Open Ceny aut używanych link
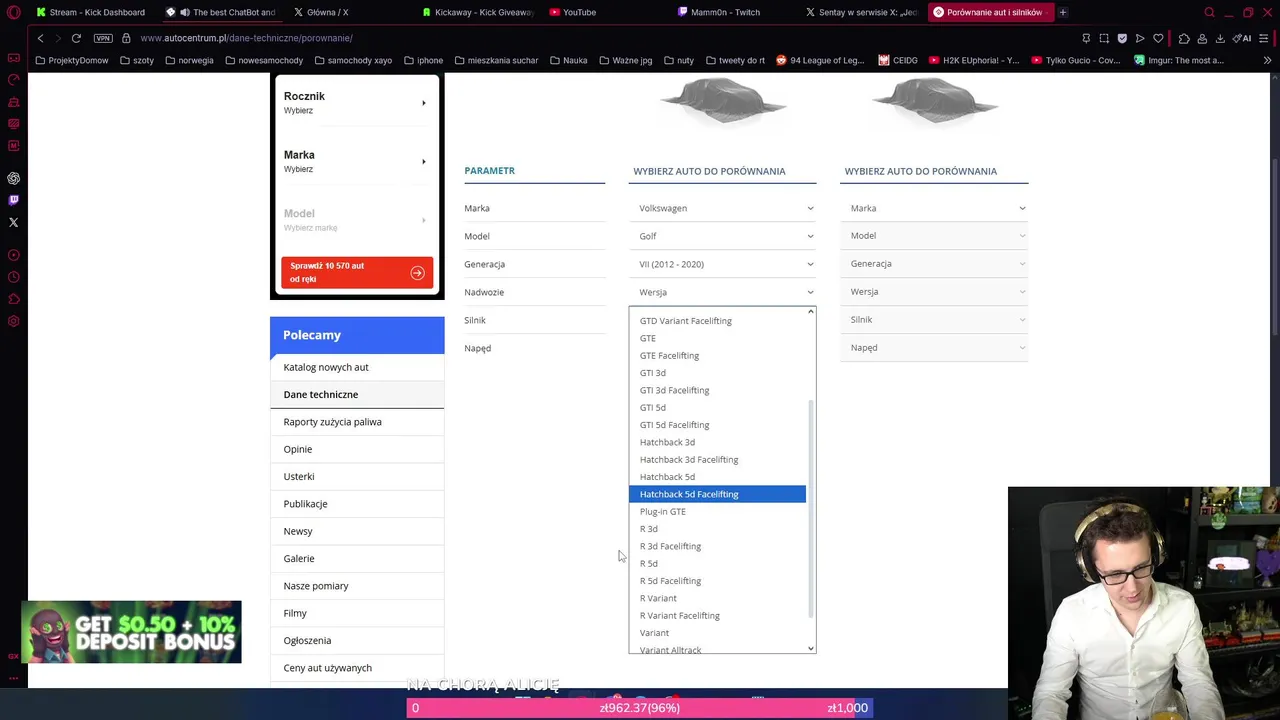Screen dimensions: 1280x720 pos(327,668)
